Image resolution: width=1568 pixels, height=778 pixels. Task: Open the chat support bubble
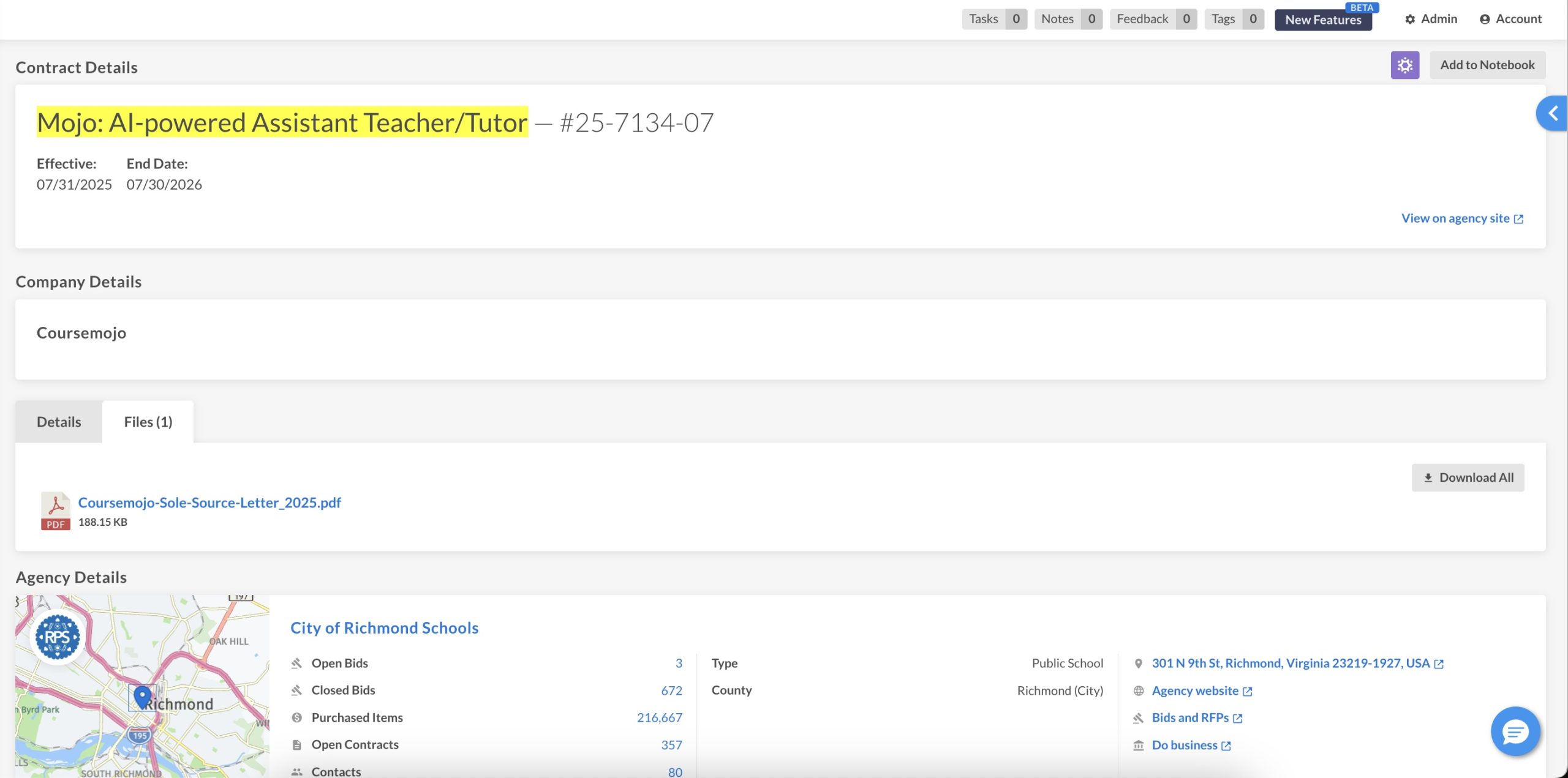1515,731
